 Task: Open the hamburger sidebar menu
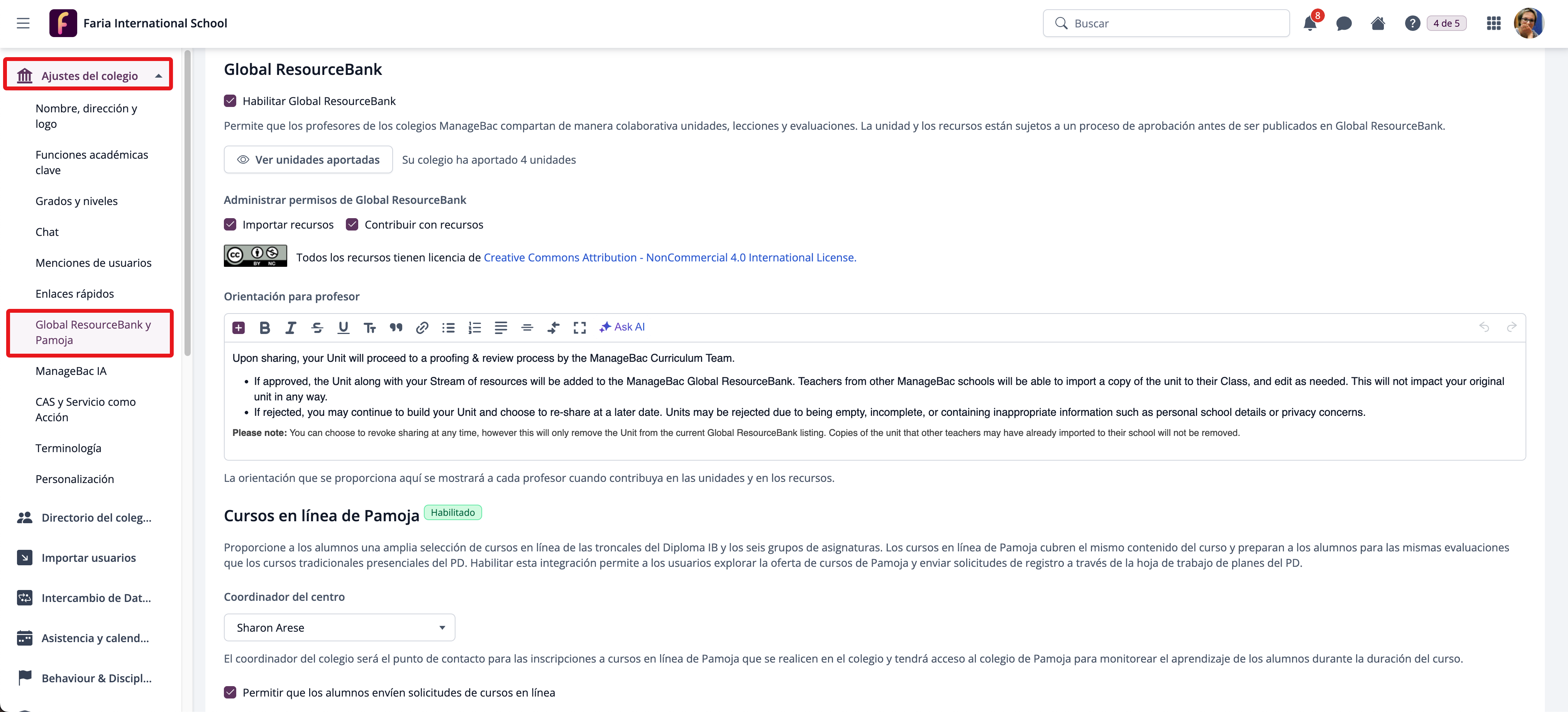23,23
